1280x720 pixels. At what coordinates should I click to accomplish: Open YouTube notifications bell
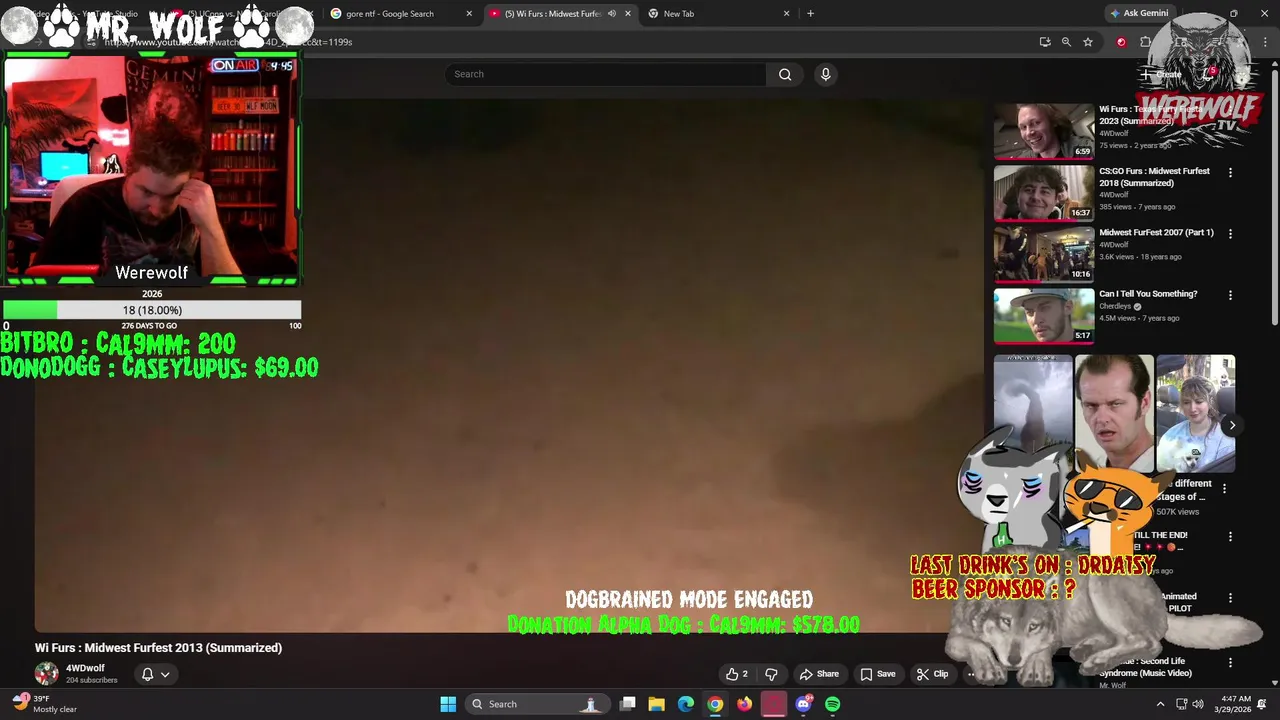click(x=1208, y=74)
